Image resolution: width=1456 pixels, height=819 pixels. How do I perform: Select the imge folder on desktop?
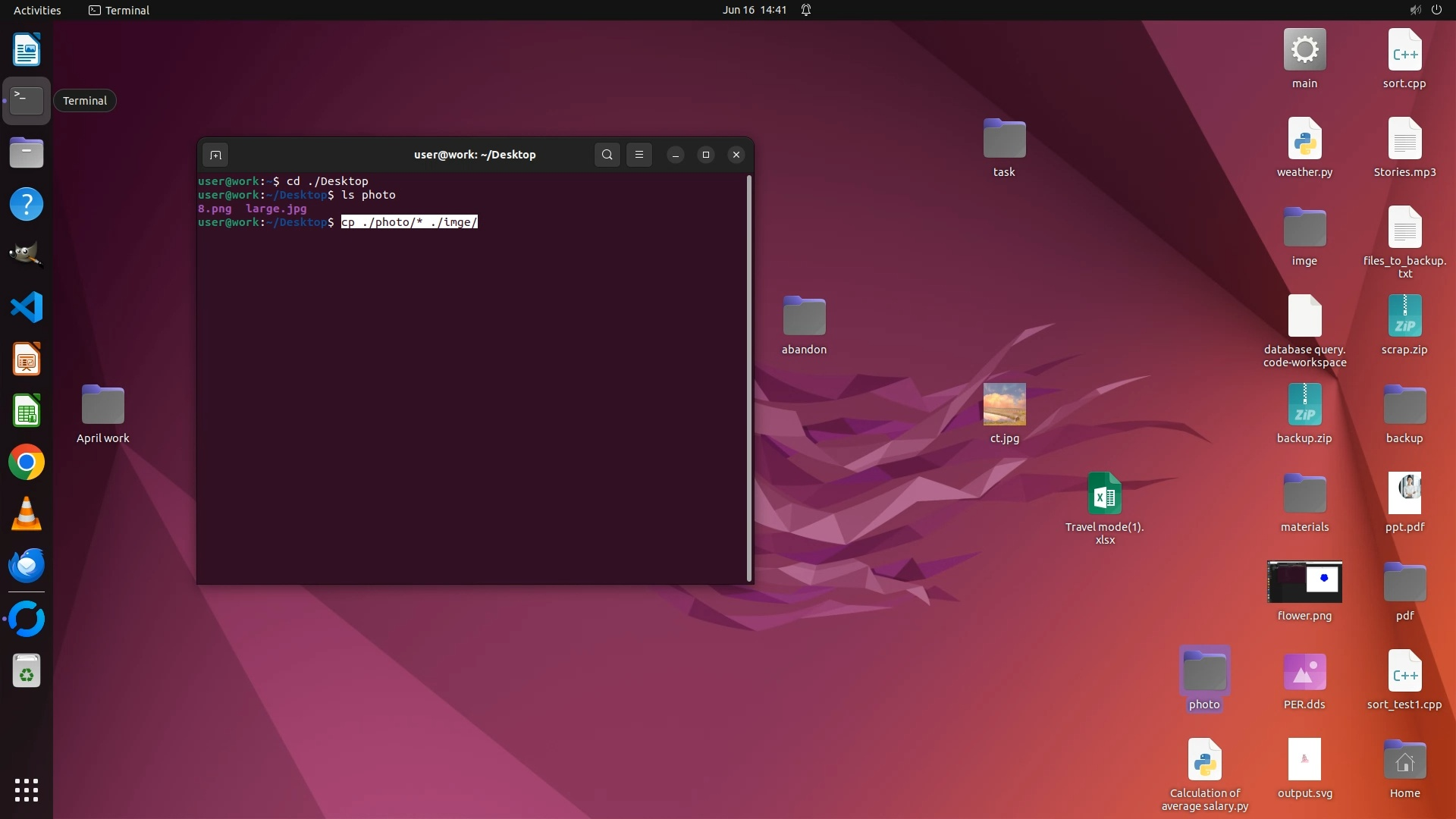click(x=1304, y=229)
